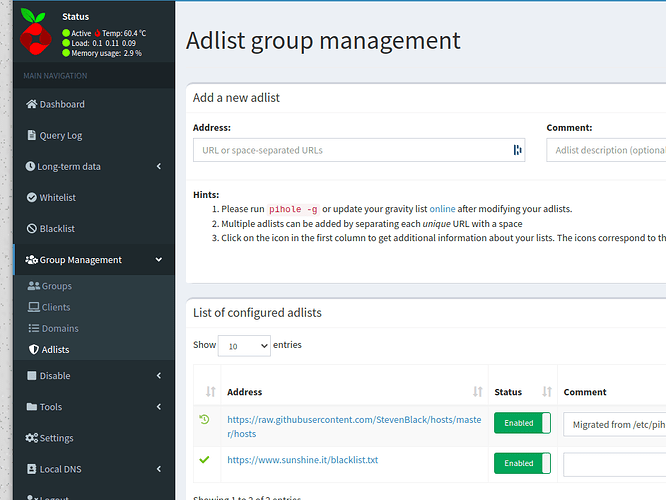Open the Settings page
The height and width of the screenshot is (500, 666).
(x=56, y=438)
